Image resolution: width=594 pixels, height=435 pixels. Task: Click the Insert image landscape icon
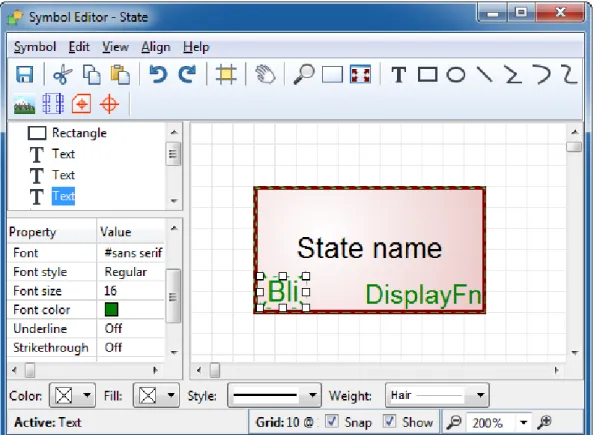(x=25, y=104)
